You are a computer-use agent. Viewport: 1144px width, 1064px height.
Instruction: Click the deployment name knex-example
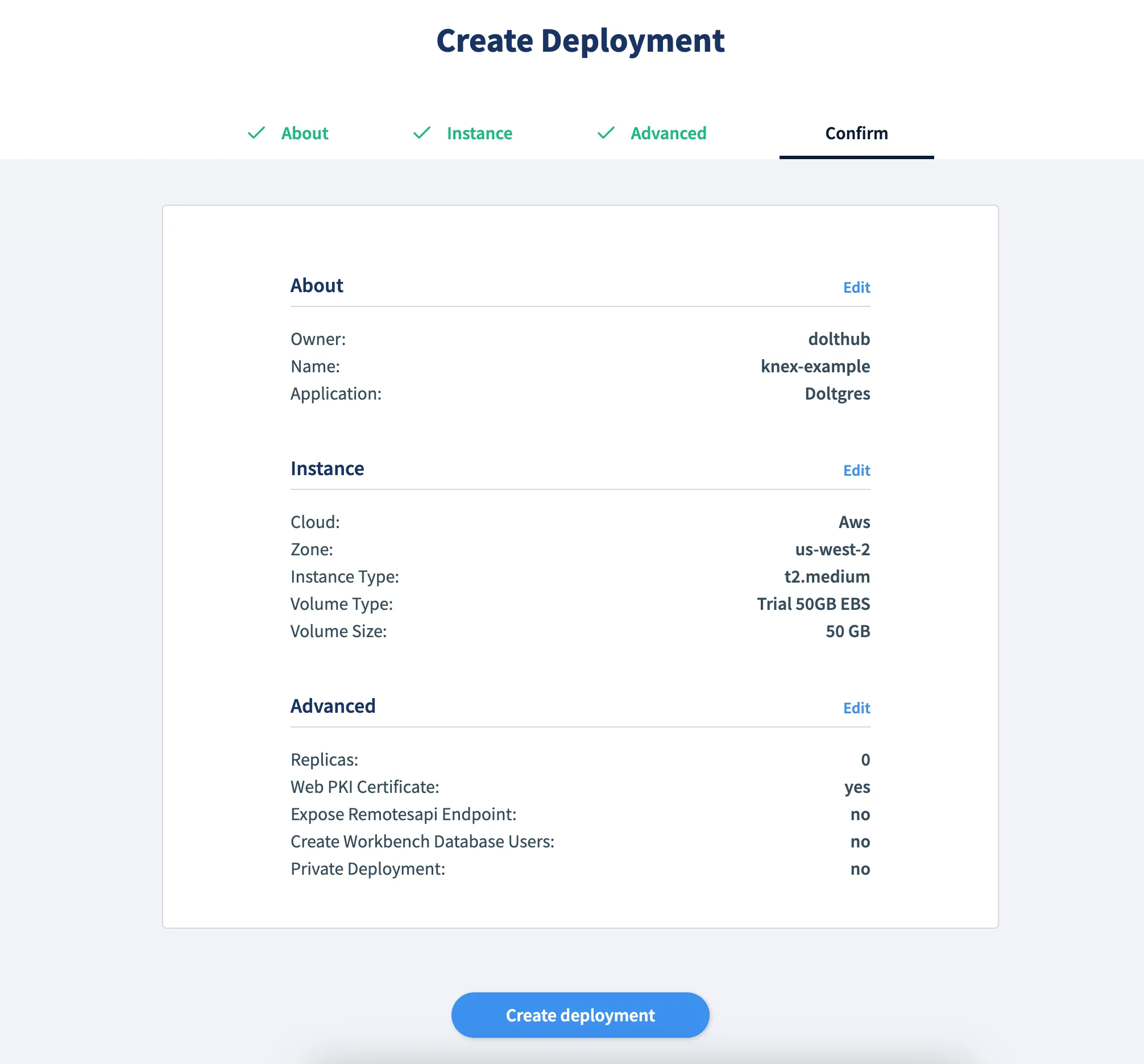point(815,367)
